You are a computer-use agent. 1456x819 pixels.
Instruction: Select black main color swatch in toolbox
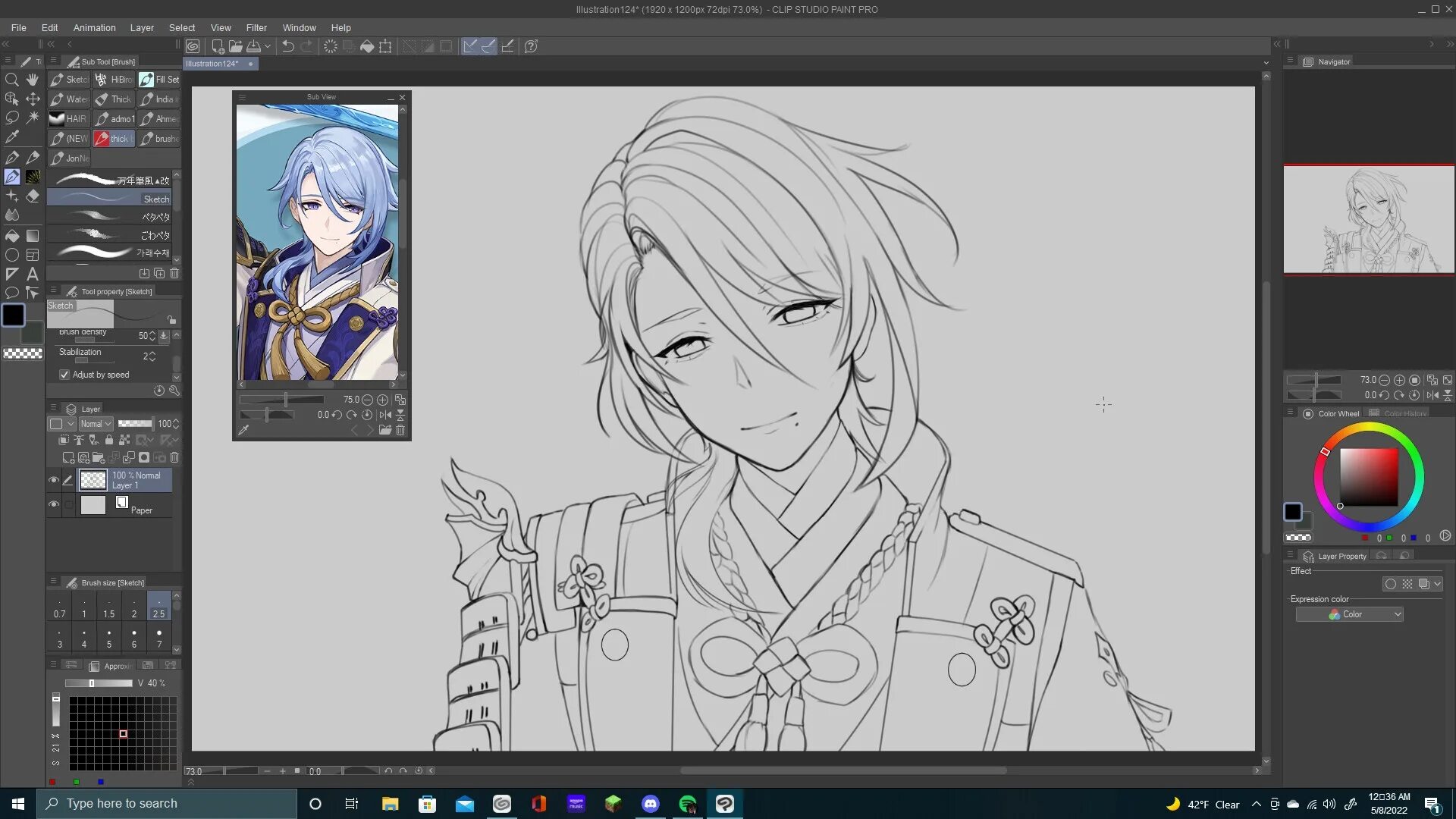(13, 315)
